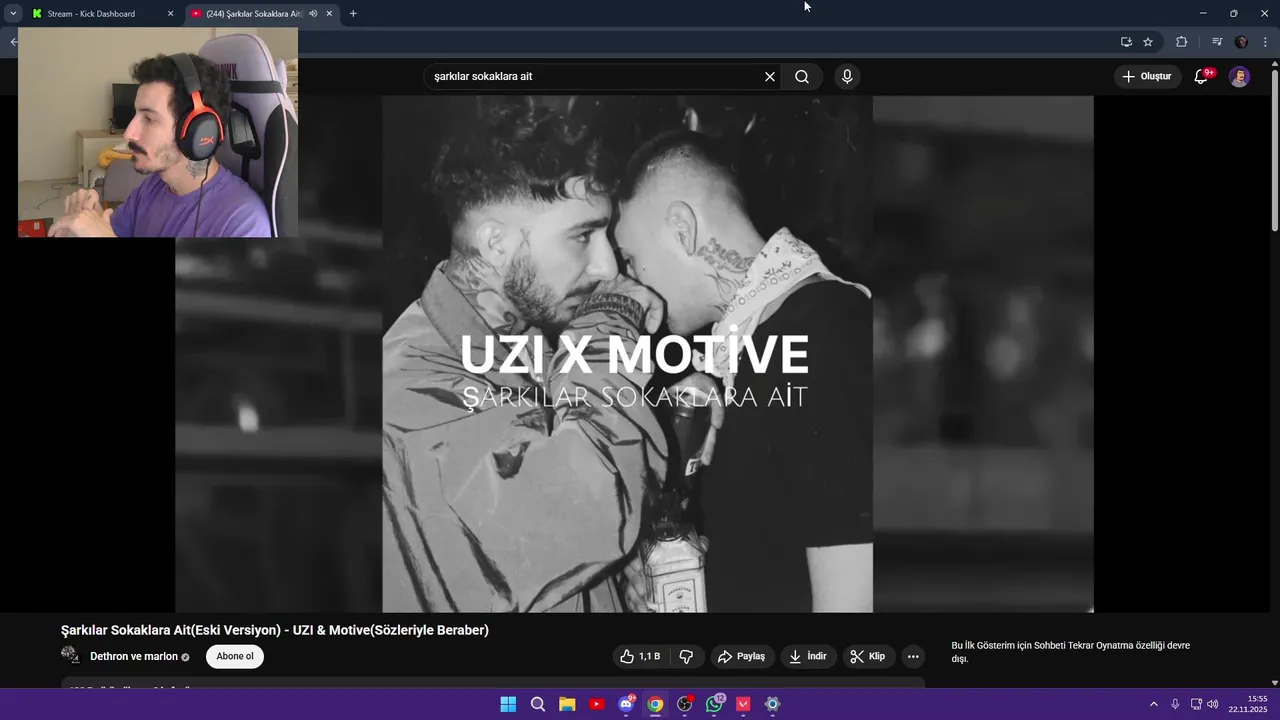Show hidden system tray icons

coord(1153,704)
